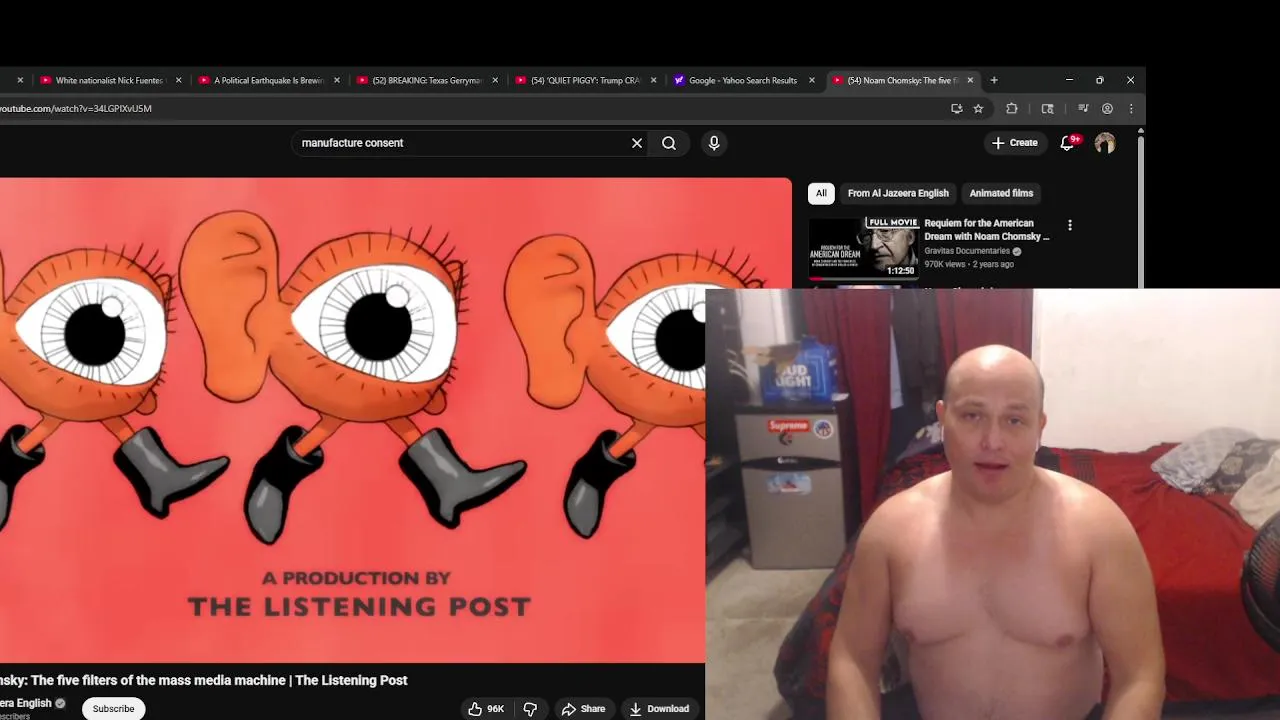
Task: Bookmark this page with star icon
Action: click(x=979, y=108)
